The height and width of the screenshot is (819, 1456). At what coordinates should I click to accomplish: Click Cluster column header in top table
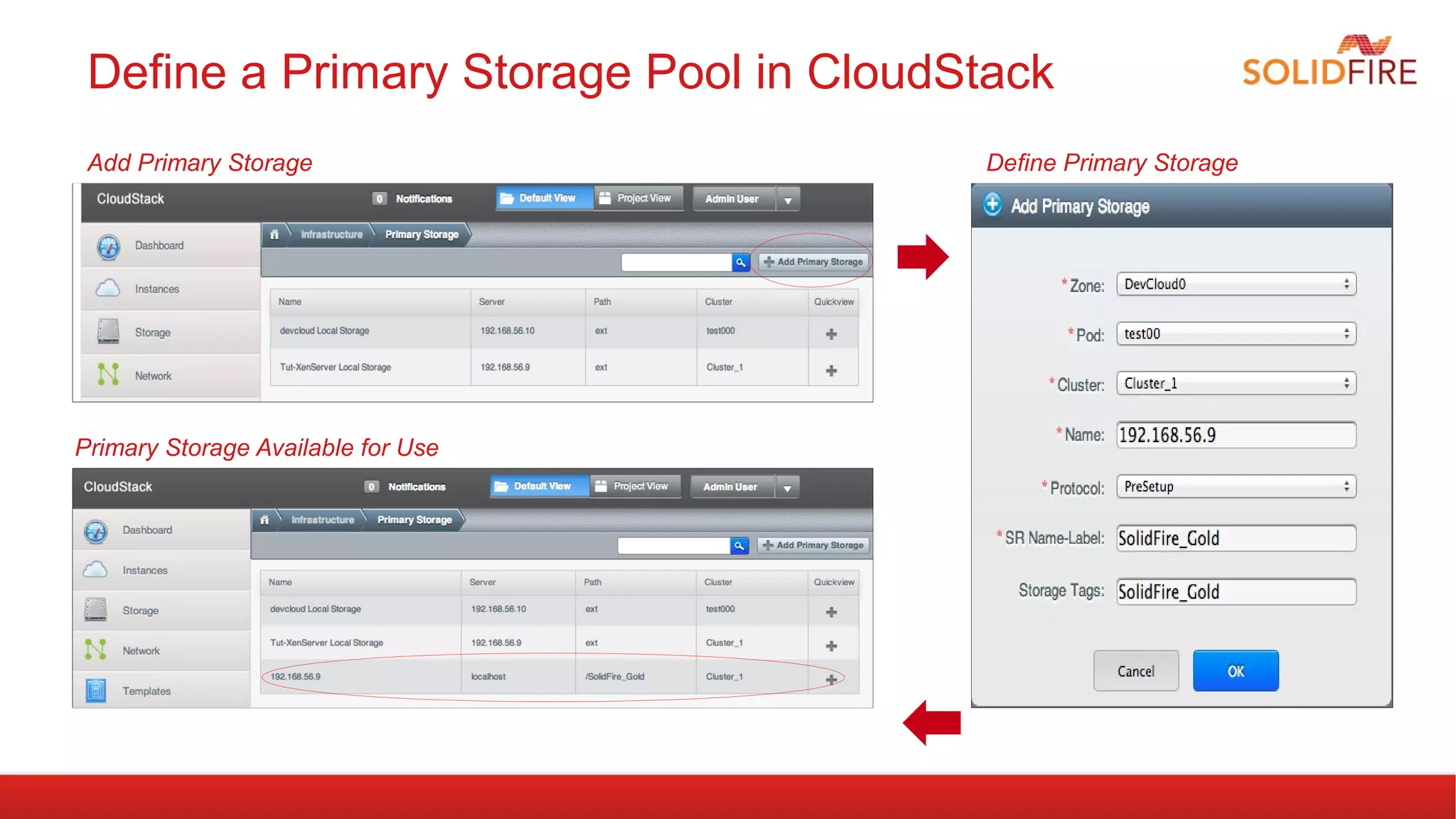coord(752,301)
